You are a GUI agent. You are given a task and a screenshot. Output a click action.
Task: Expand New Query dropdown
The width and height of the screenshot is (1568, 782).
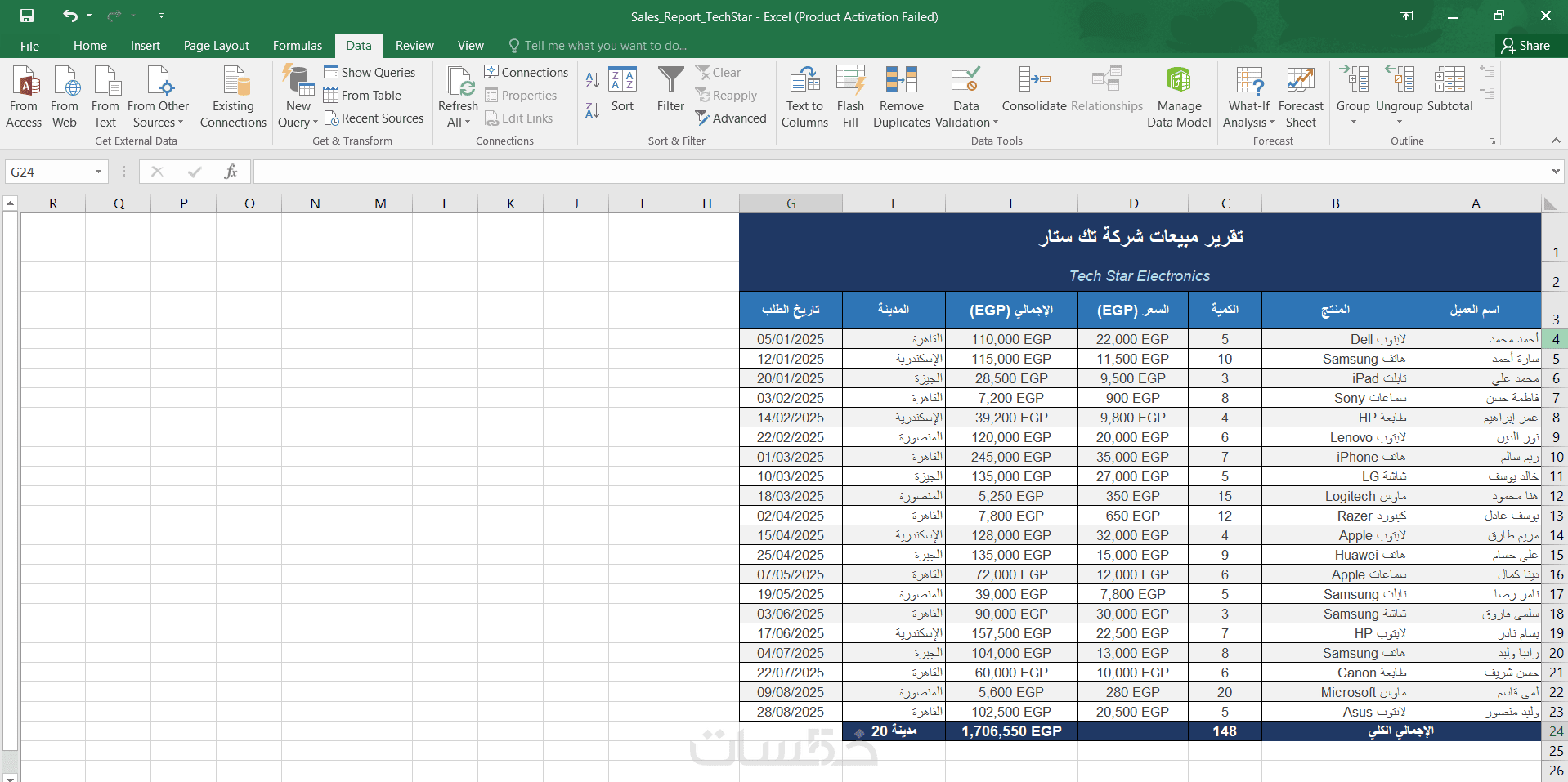tap(316, 123)
